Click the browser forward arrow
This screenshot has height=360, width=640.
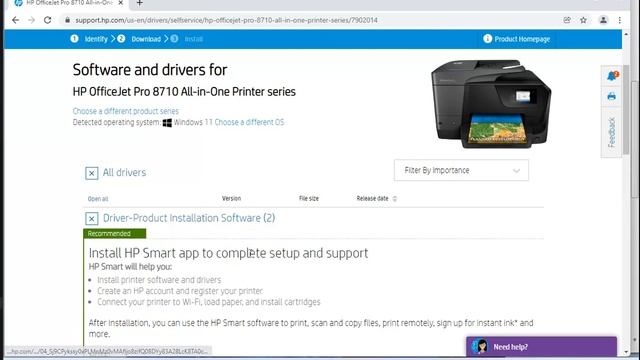point(31,20)
